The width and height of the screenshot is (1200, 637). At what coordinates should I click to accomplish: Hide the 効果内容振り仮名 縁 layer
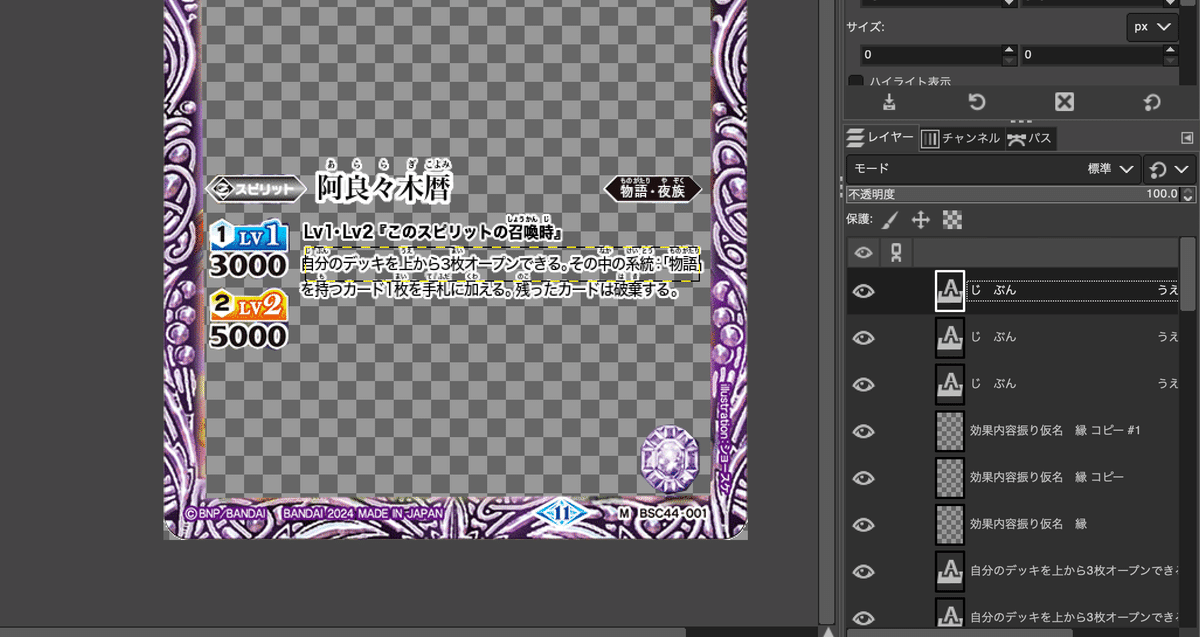point(863,524)
